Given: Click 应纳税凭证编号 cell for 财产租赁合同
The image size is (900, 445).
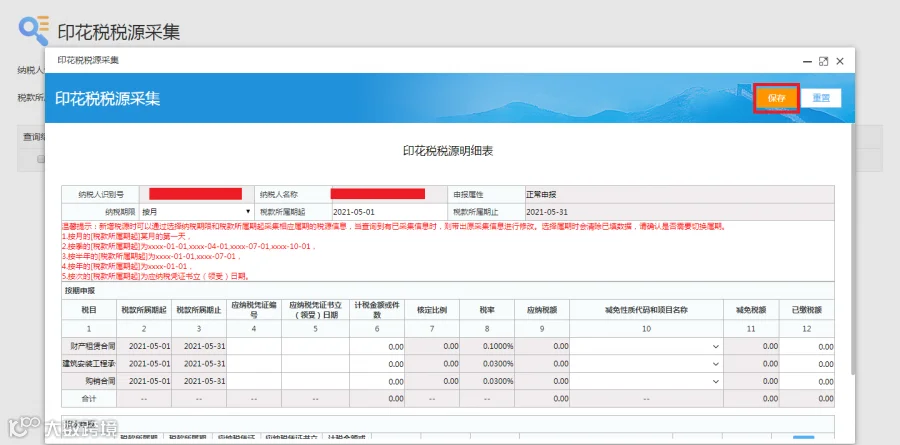Looking at the screenshot, I should (x=254, y=346).
